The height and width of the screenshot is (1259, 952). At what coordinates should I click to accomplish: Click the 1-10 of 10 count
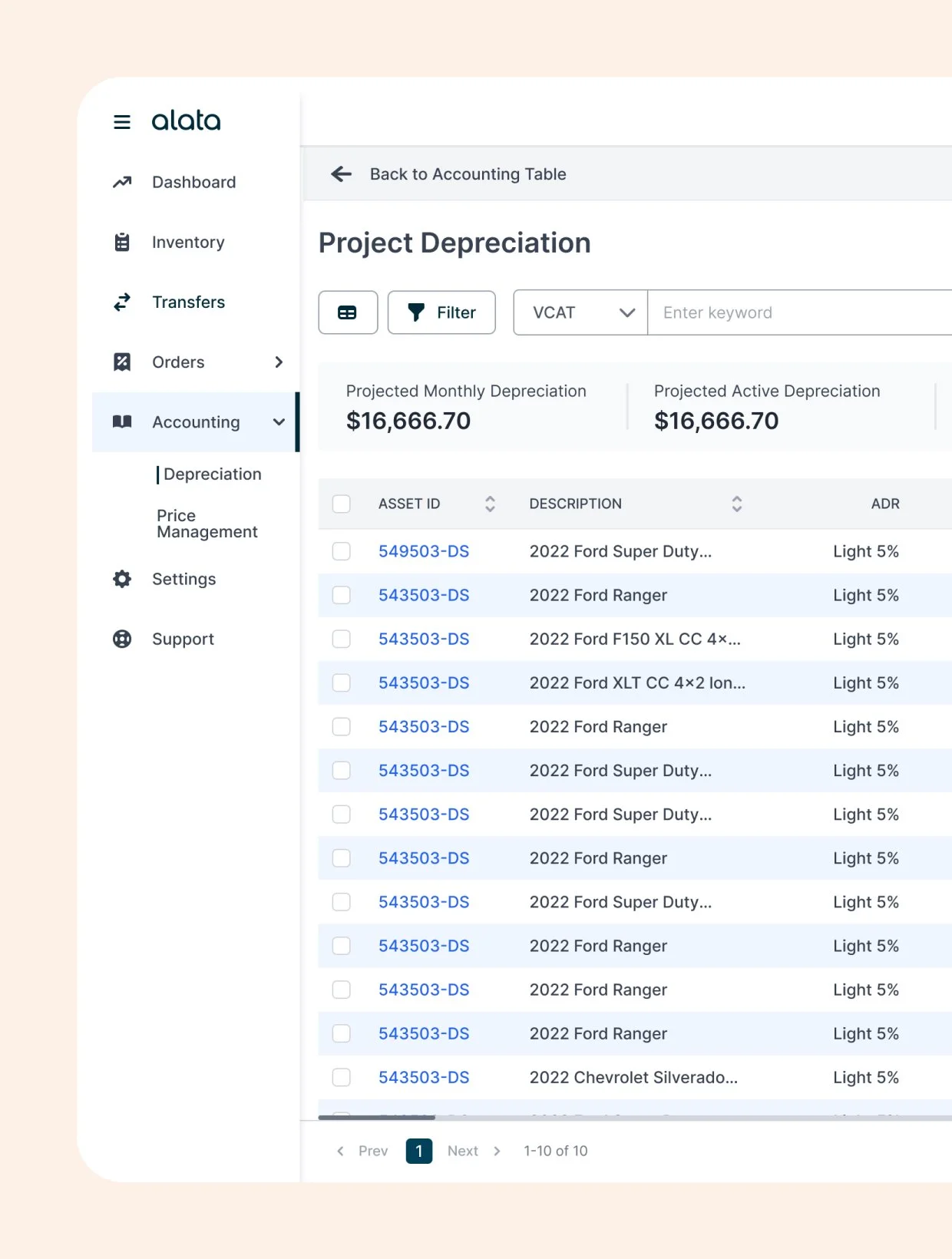tap(556, 1151)
